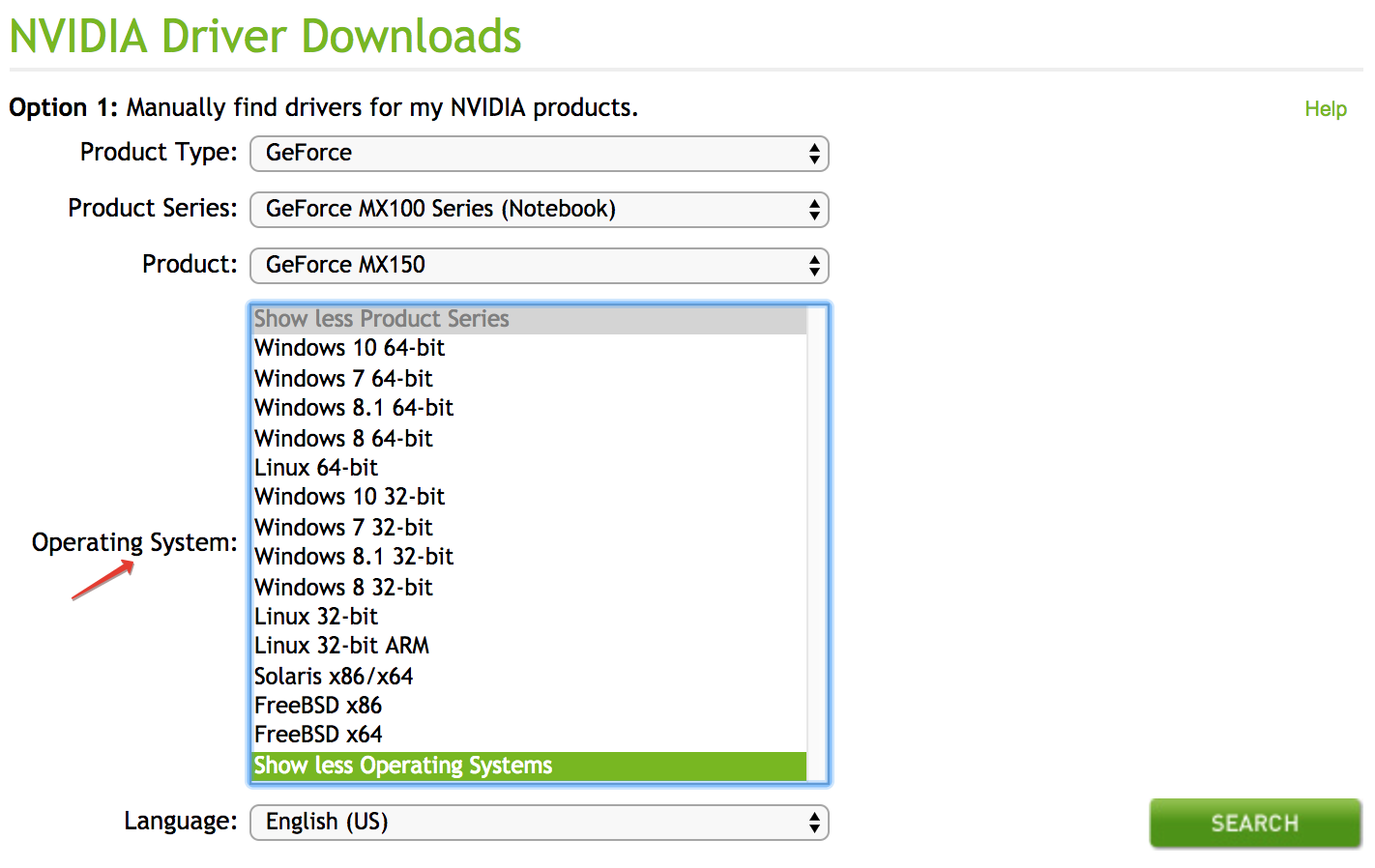Select Windows 8 64-bit option
1375x868 pixels.
click(529, 439)
